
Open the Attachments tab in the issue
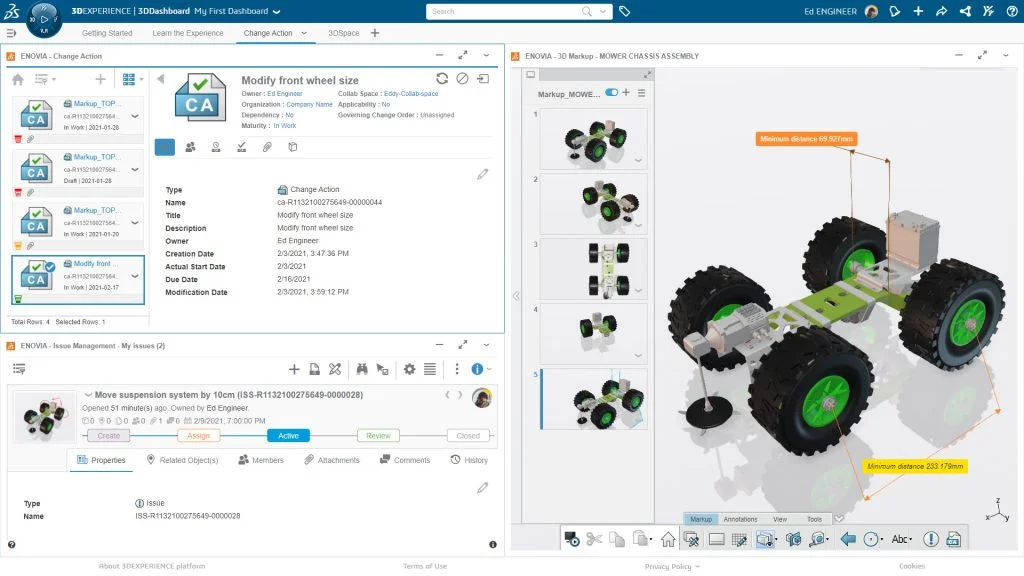[x=331, y=460]
